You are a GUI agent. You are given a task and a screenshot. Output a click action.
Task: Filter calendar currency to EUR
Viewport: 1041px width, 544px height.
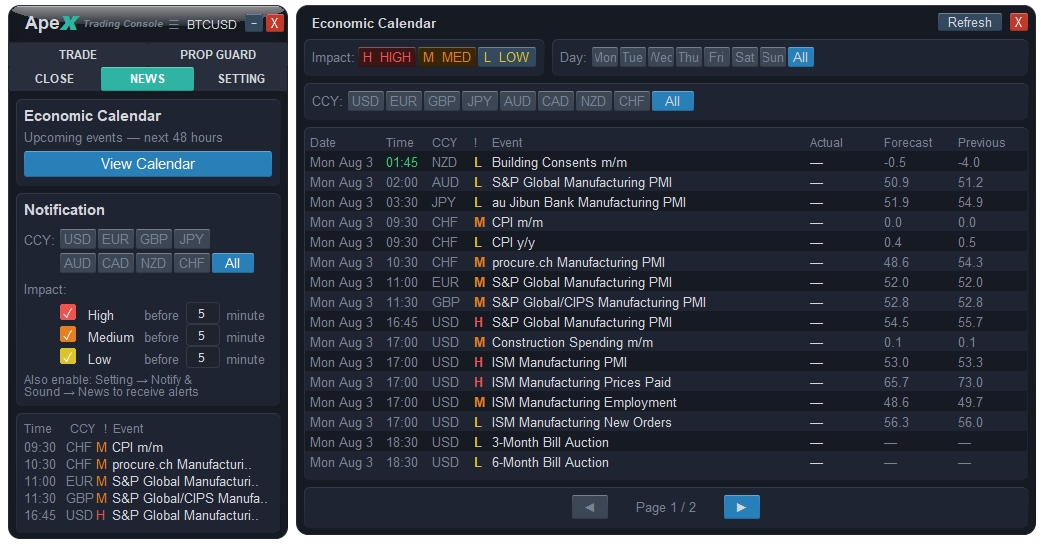pyautogui.click(x=404, y=101)
